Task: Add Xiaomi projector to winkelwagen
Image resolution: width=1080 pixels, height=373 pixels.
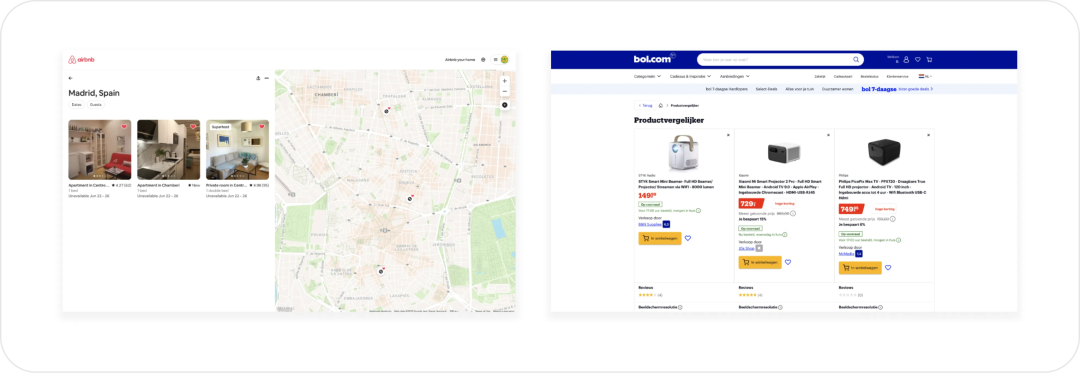Action: pyautogui.click(x=760, y=262)
